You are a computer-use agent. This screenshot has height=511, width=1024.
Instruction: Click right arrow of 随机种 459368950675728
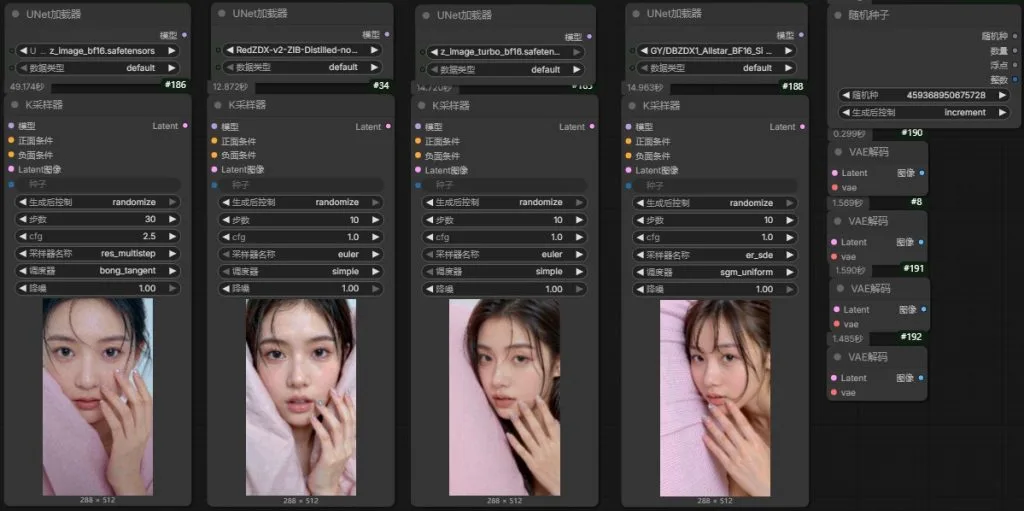coord(1001,95)
